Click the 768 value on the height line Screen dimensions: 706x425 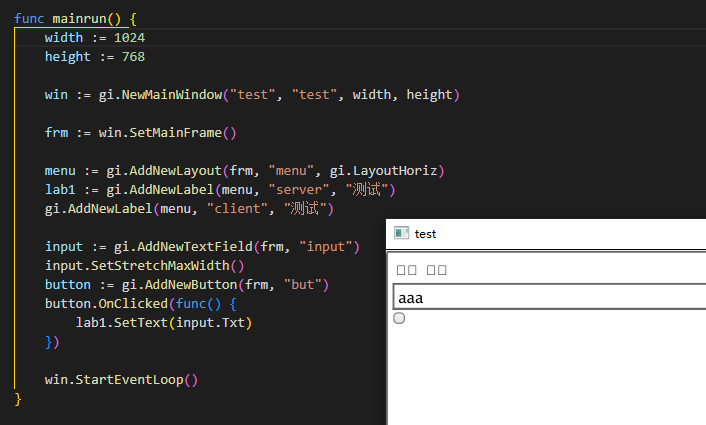pyautogui.click(x=133, y=57)
